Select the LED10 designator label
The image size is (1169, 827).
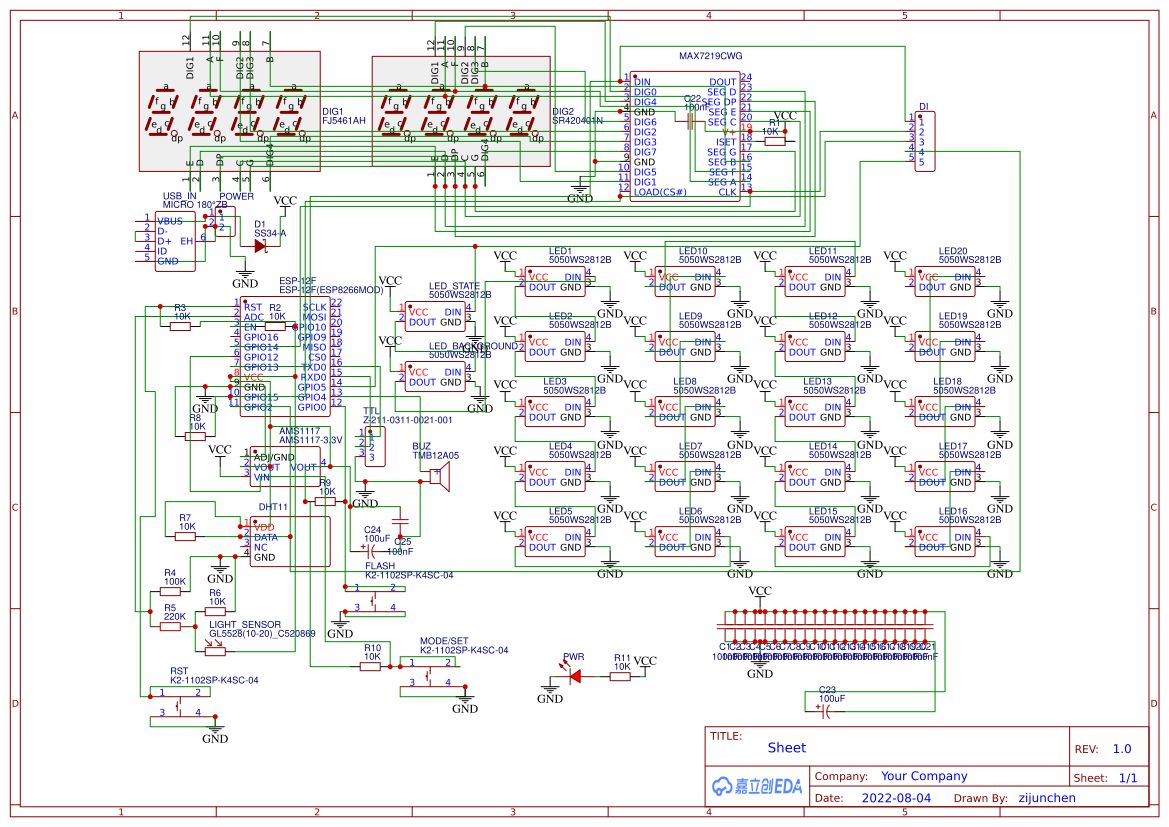pos(693,251)
